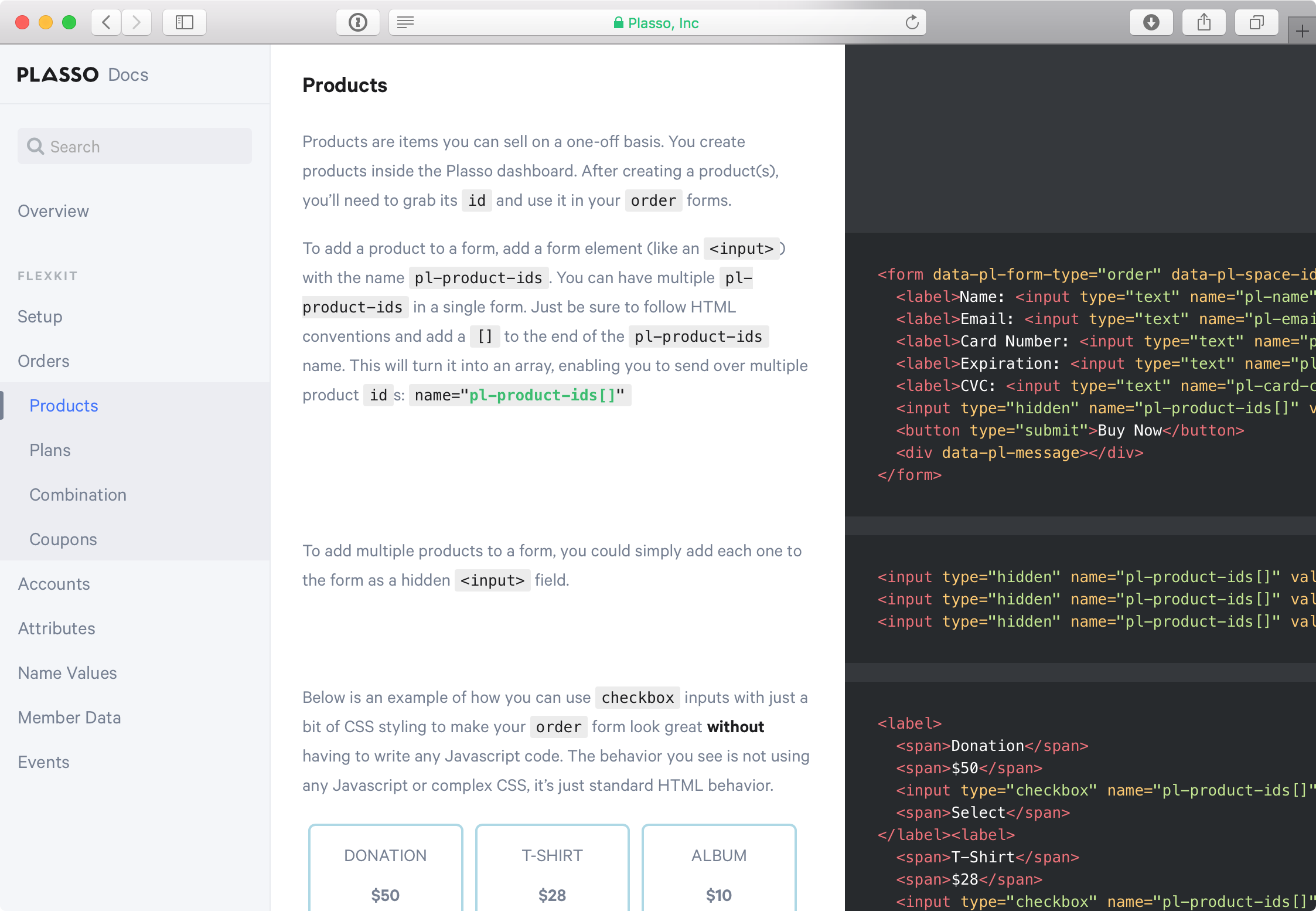Viewport: 1316px width, 911px height.
Task: Click the bold word 'without'
Action: tap(735, 727)
